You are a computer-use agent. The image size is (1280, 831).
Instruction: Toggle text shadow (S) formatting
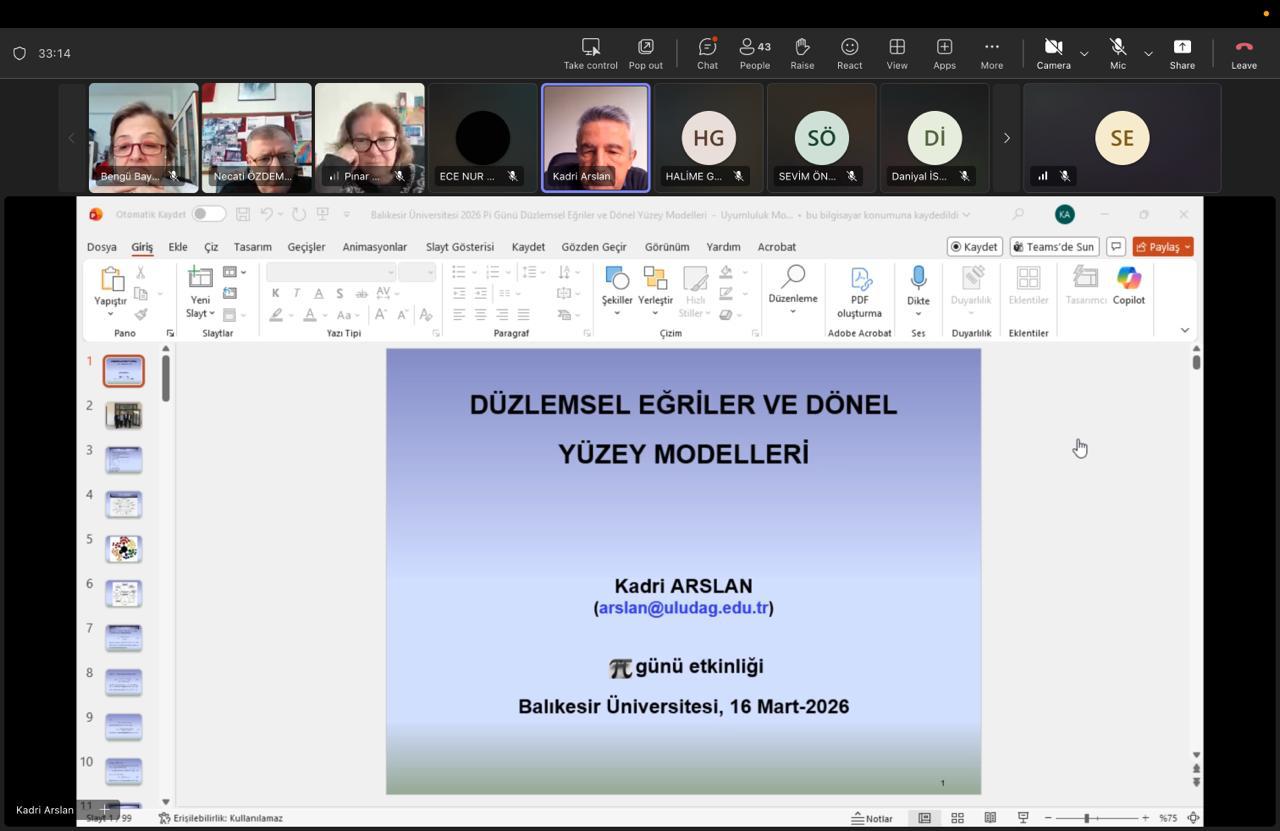pyautogui.click(x=340, y=293)
